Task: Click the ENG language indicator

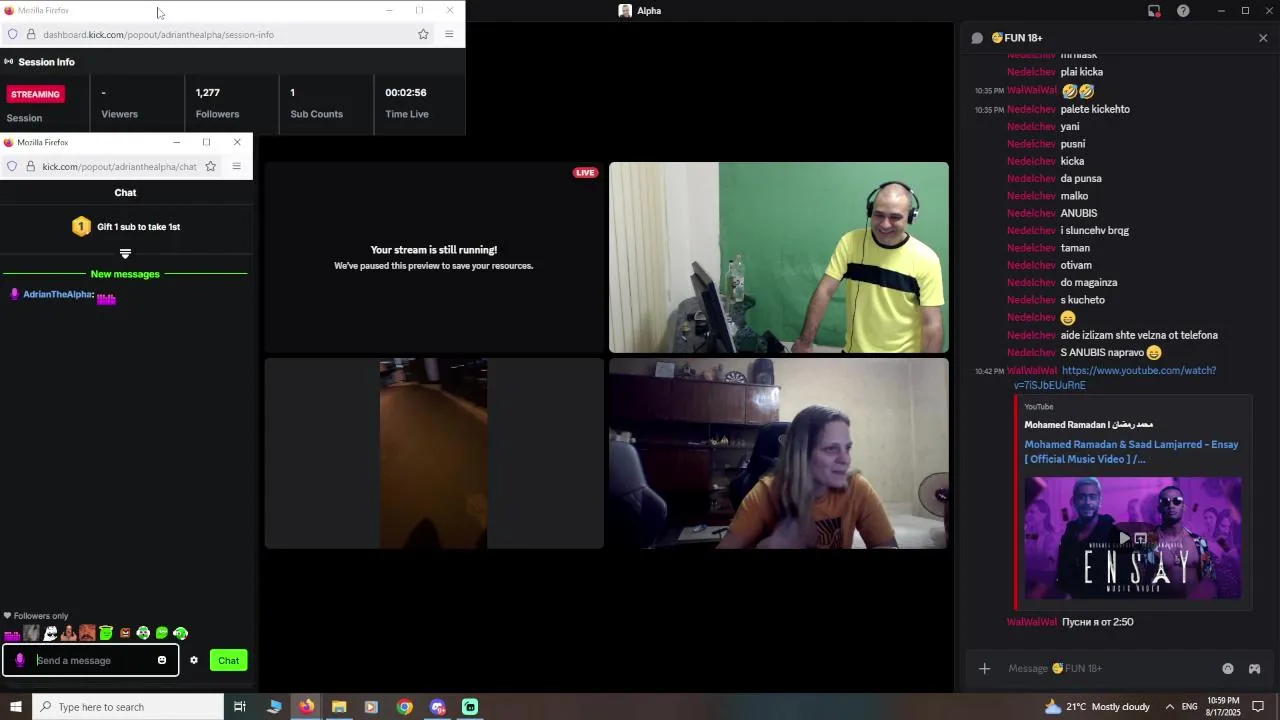Action: (x=1189, y=707)
